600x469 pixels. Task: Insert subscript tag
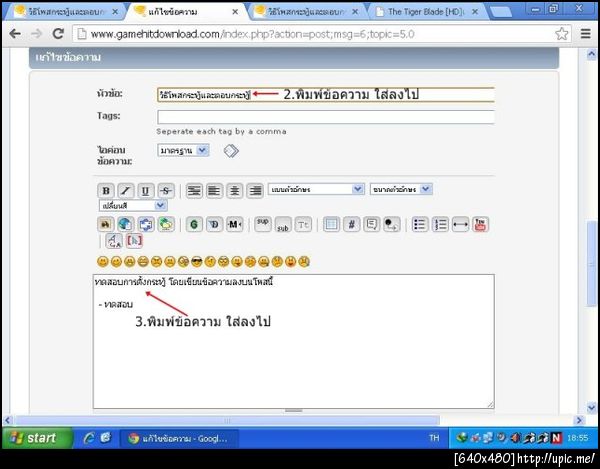(283, 224)
